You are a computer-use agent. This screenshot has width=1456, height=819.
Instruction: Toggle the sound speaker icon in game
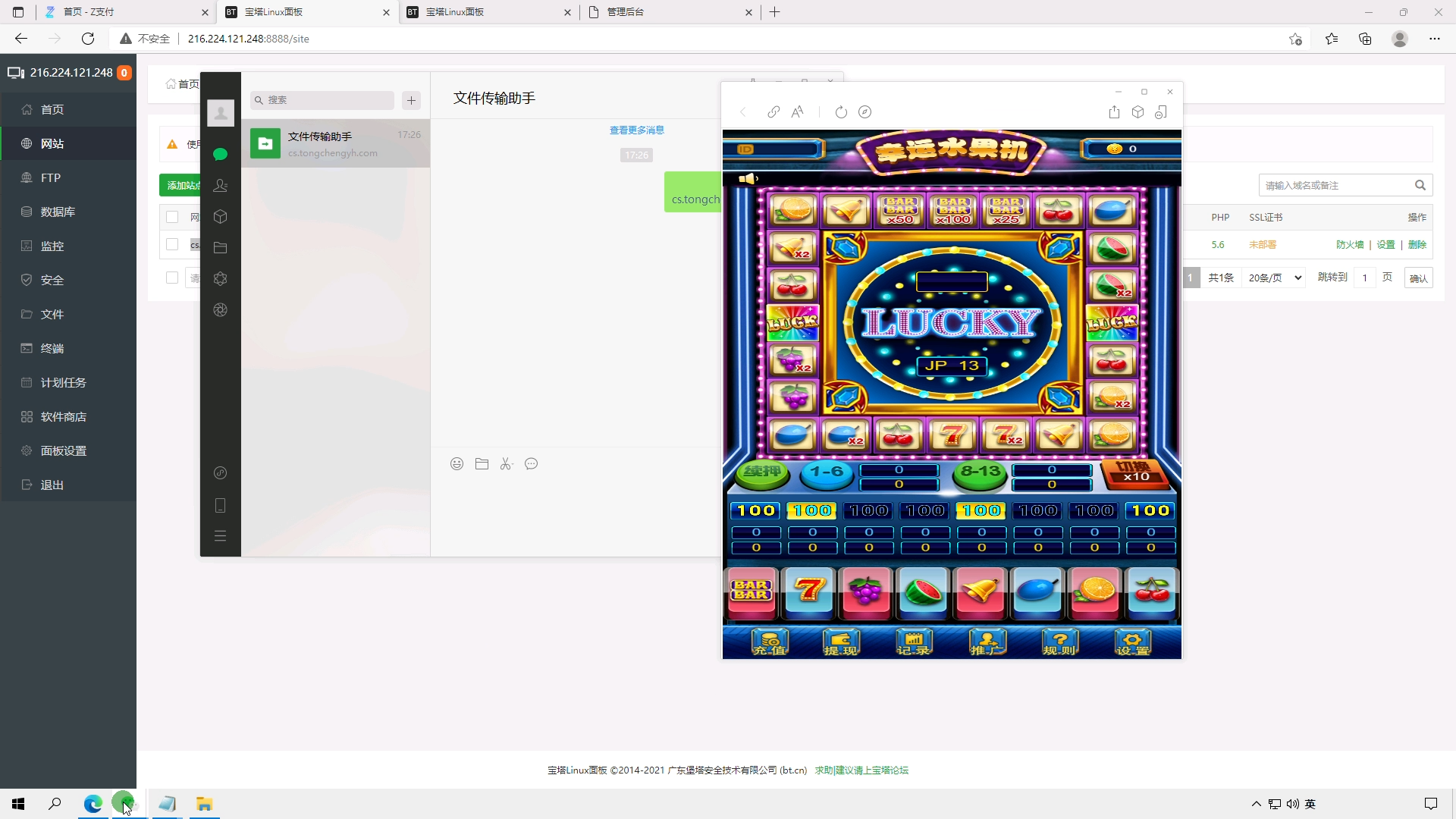[x=748, y=179]
